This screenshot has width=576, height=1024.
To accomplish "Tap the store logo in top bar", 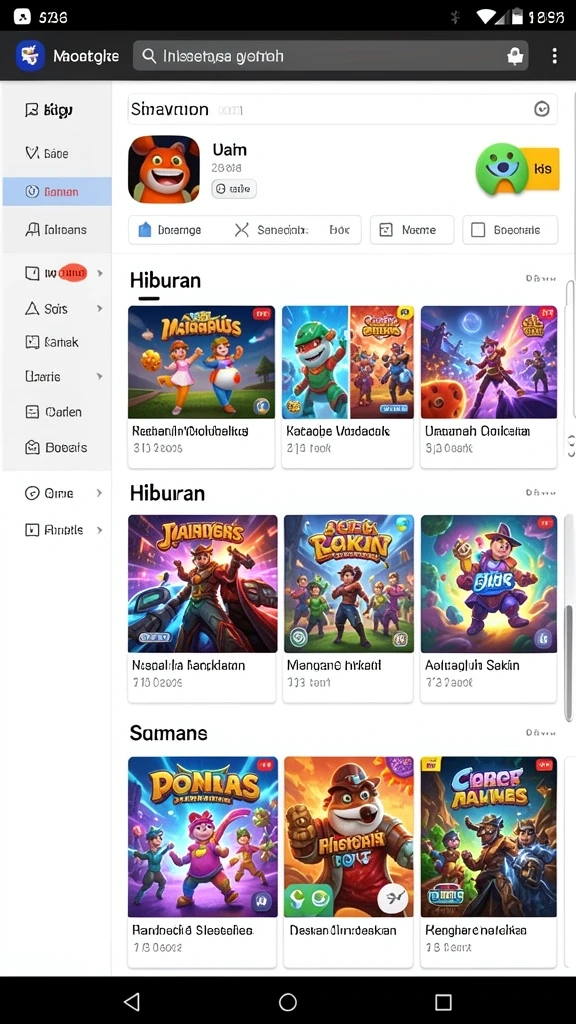I will point(29,56).
